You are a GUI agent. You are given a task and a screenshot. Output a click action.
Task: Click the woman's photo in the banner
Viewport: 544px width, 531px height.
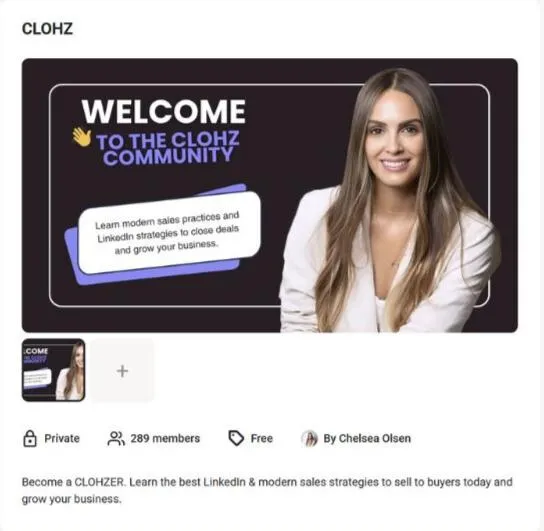pyautogui.click(x=390, y=201)
